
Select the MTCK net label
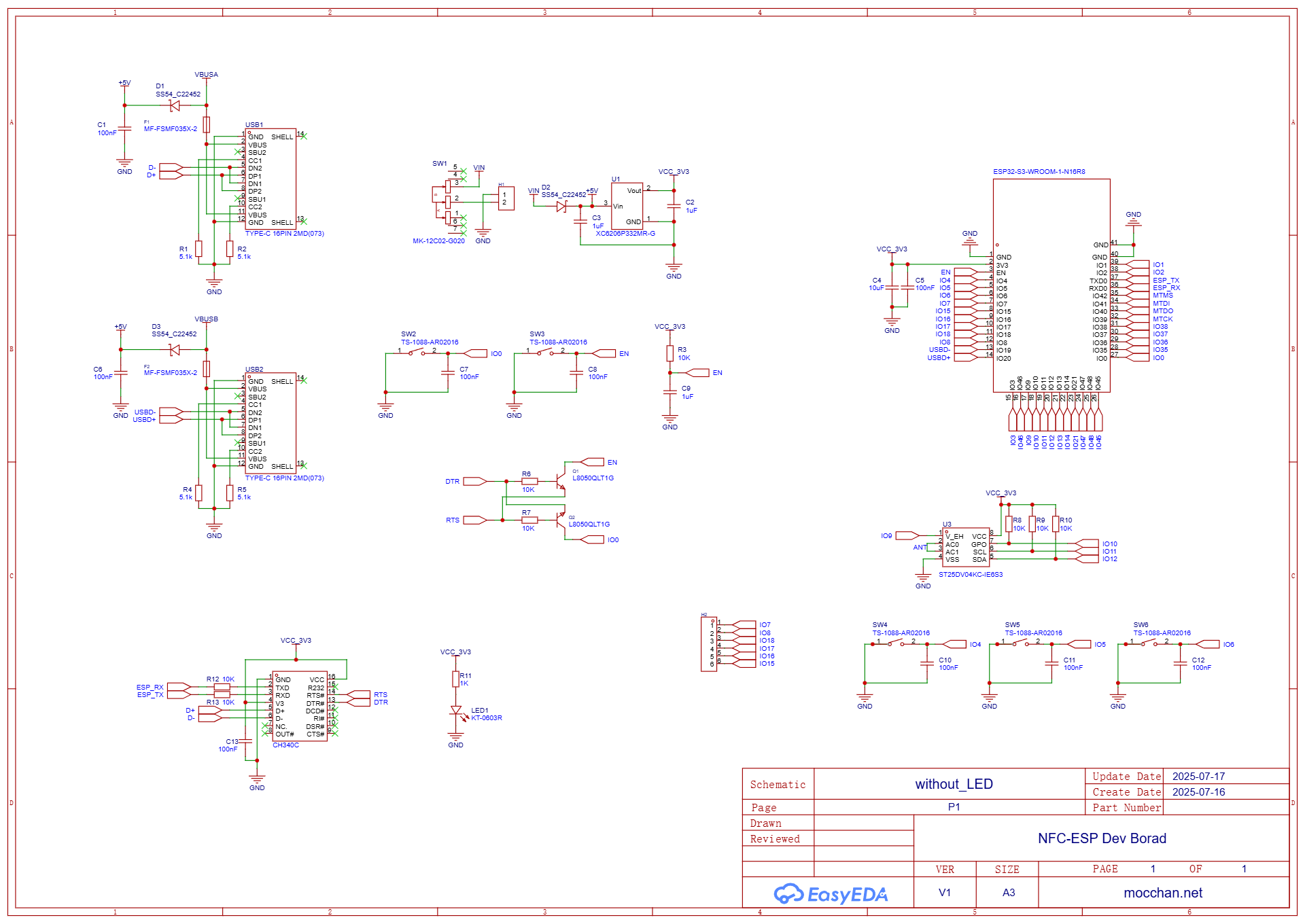coord(1163,319)
